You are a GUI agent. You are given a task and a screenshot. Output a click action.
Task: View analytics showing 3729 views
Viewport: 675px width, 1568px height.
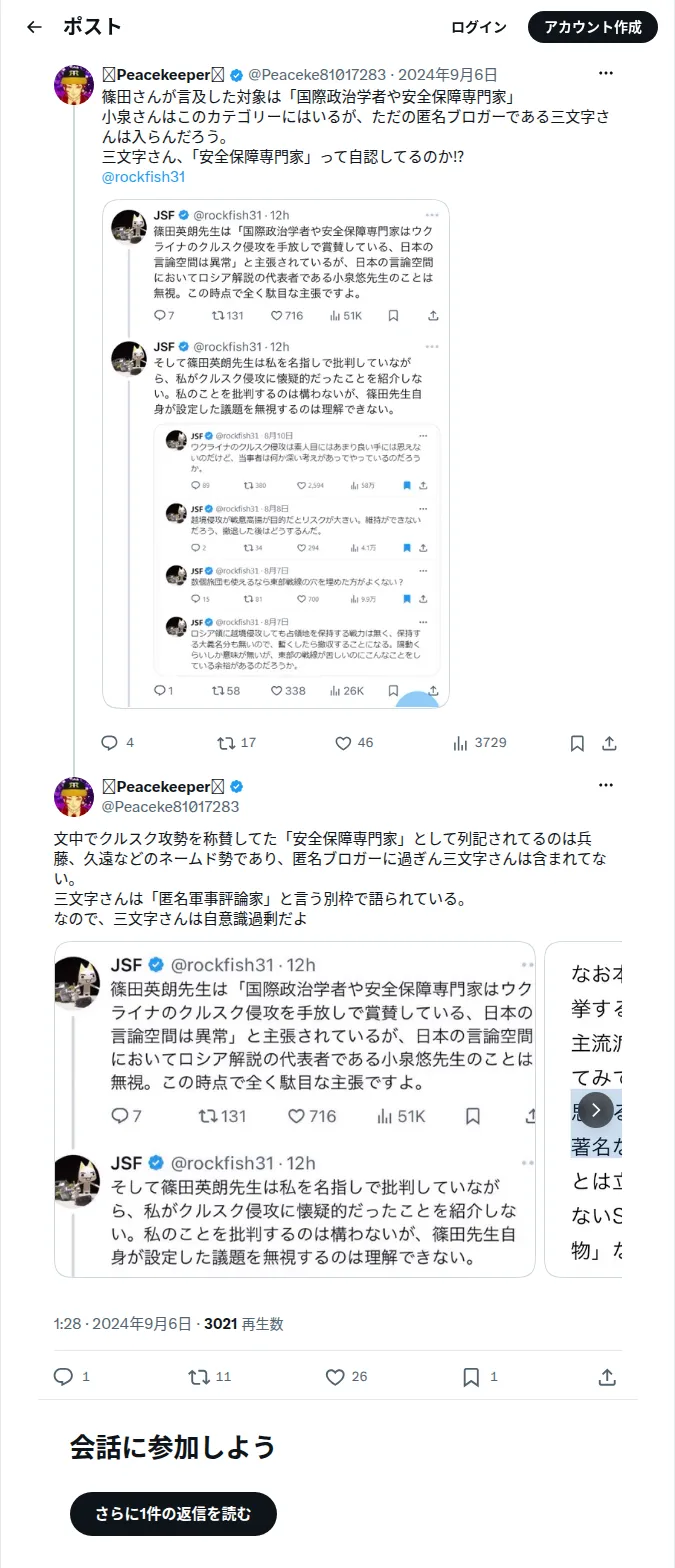pyautogui.click(x=480, y=743)
